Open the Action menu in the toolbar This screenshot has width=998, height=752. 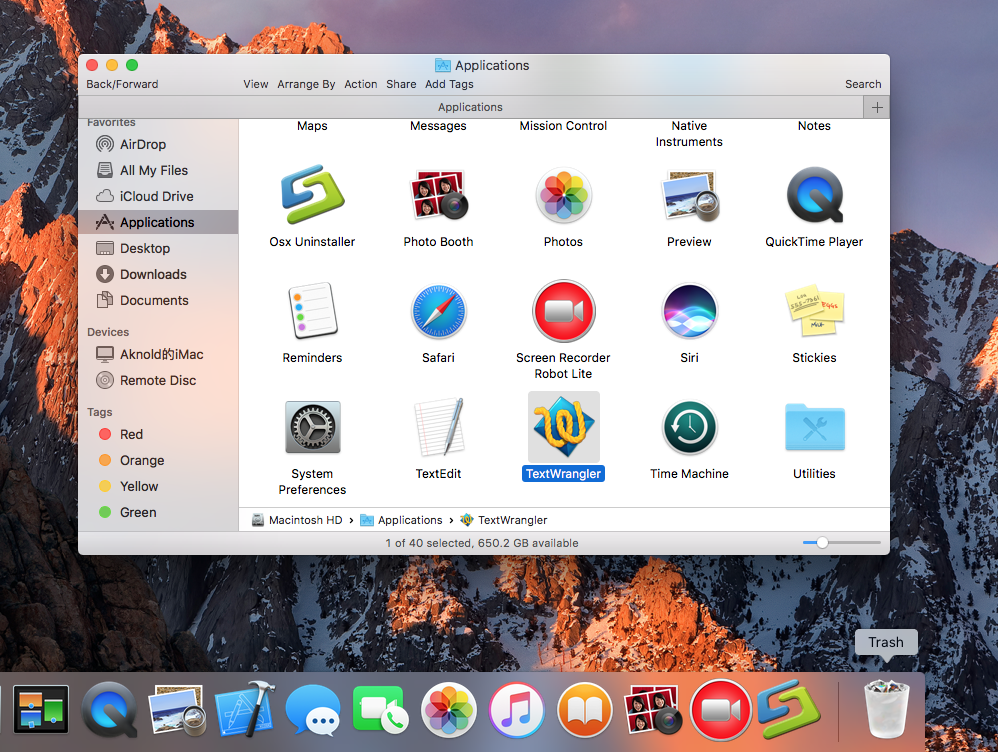pos(360,84)
